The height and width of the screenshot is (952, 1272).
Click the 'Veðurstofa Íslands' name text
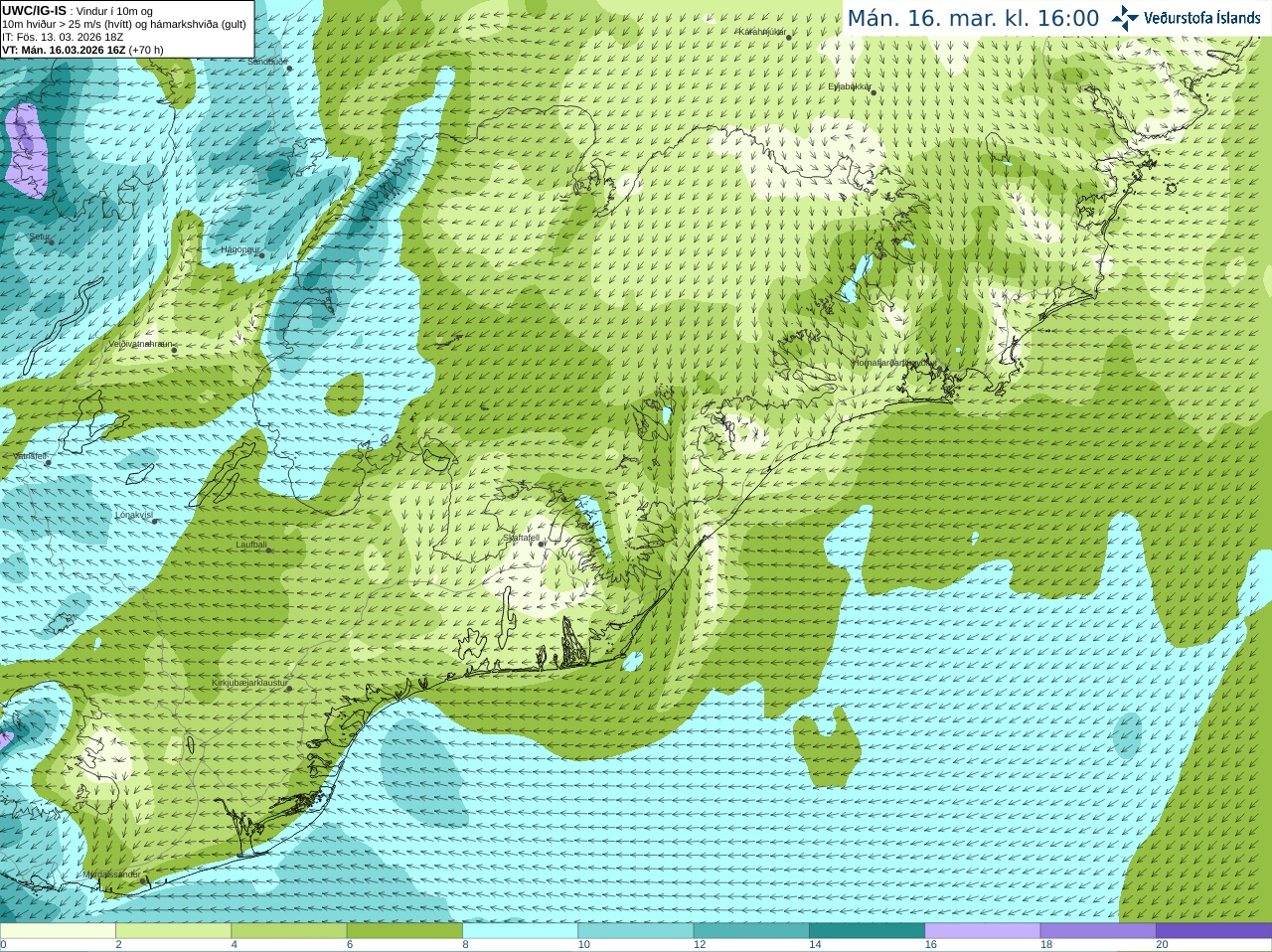[x=1201, y=18]
